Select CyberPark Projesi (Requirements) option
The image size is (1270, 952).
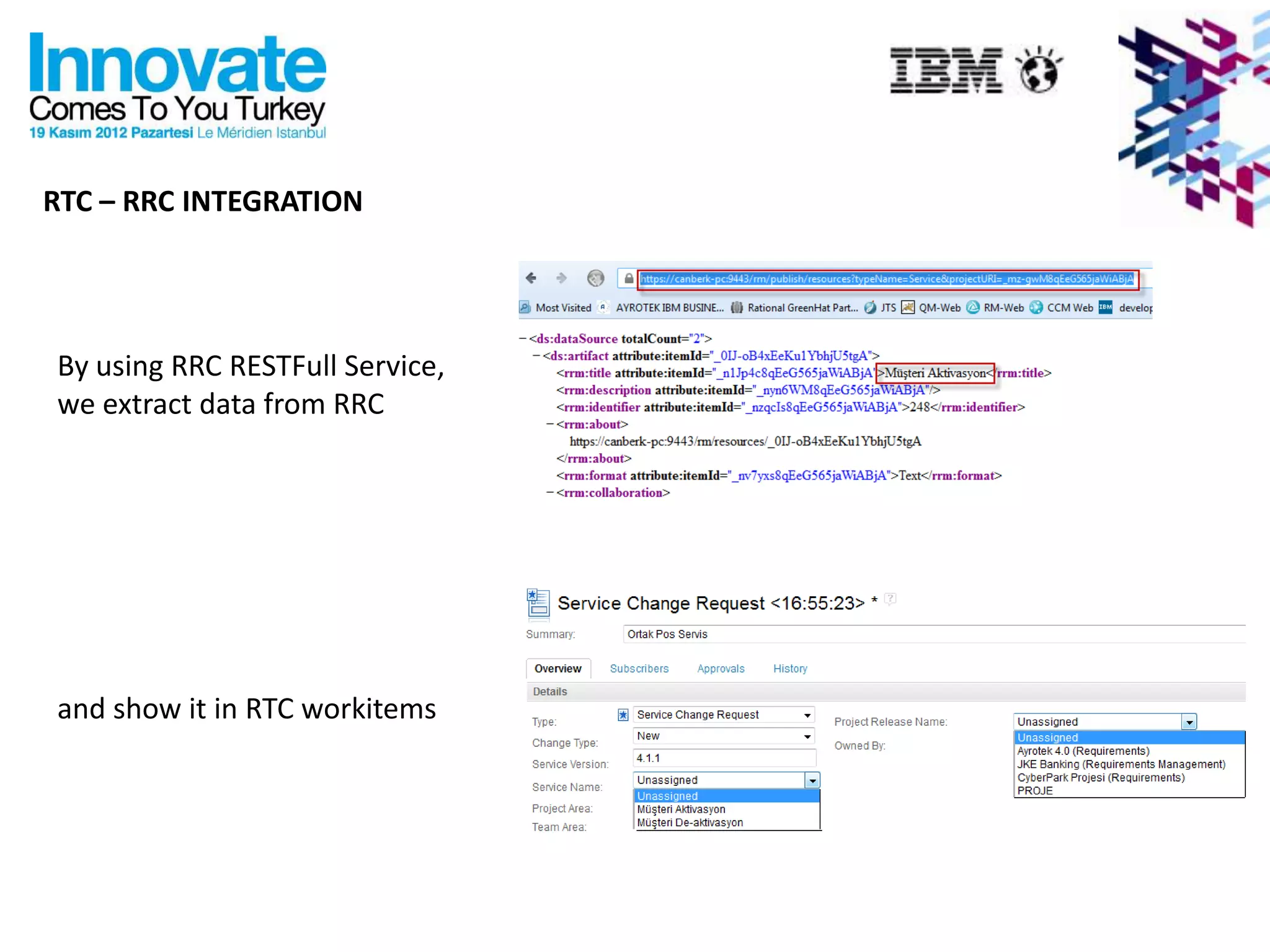click(1129, 778)
